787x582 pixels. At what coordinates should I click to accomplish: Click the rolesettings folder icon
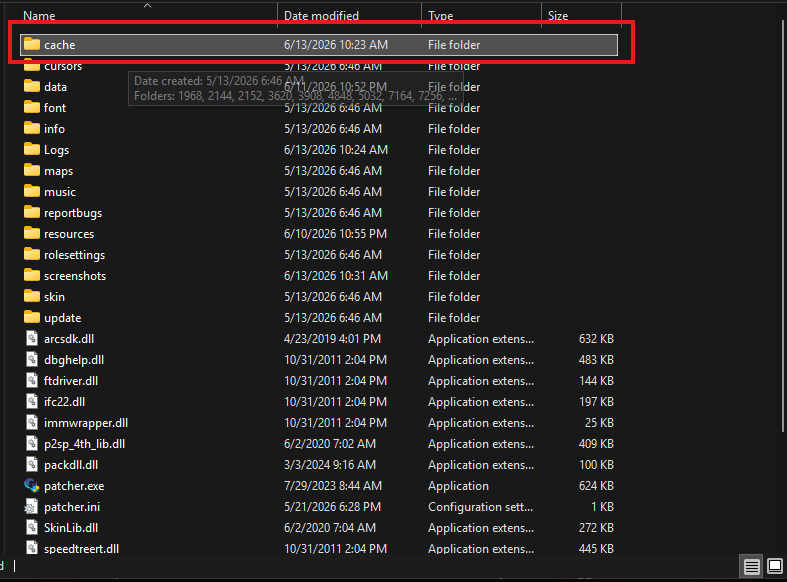coord(32,255)
